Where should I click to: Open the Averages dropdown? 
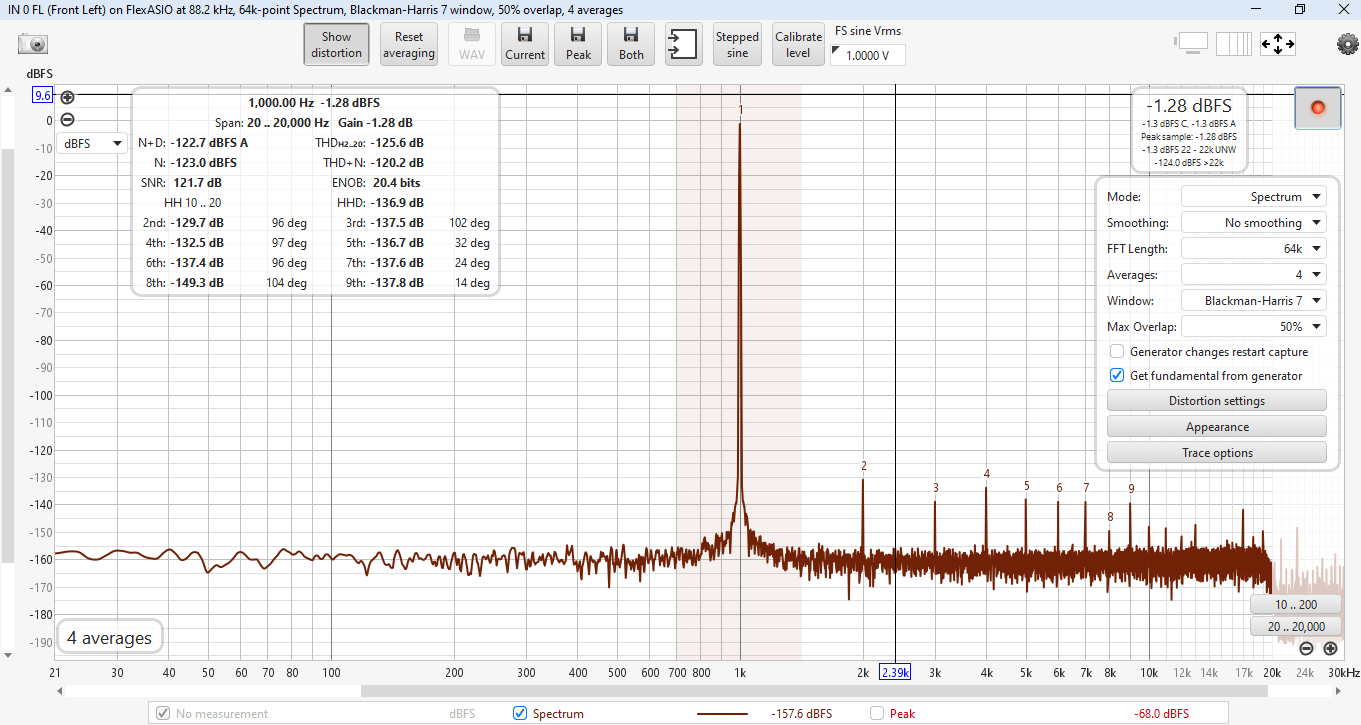pos(1254,274)
